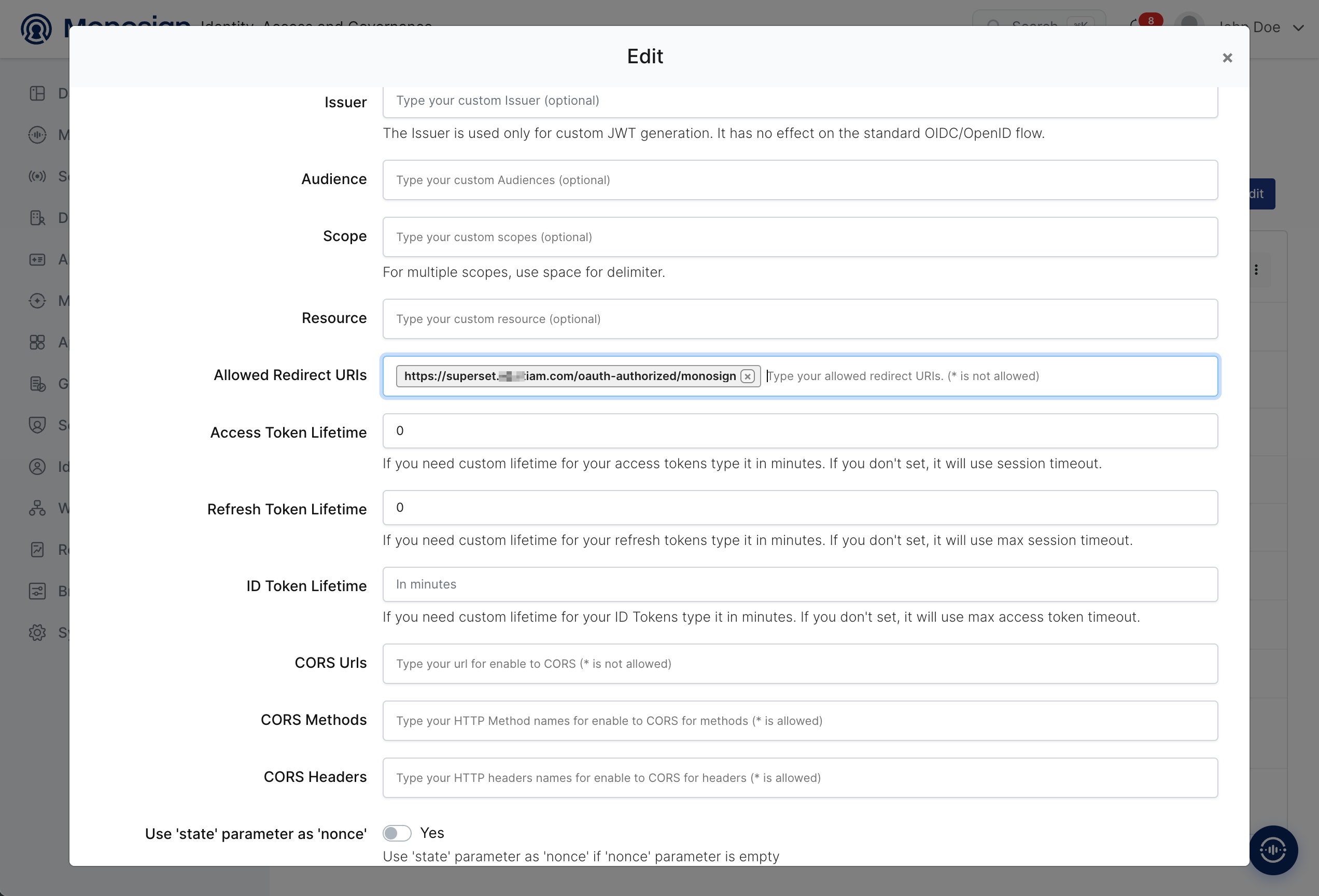Click the Access Token Lifetime field
Screen dimensions: 1319x896
click(x=800, y=431)
